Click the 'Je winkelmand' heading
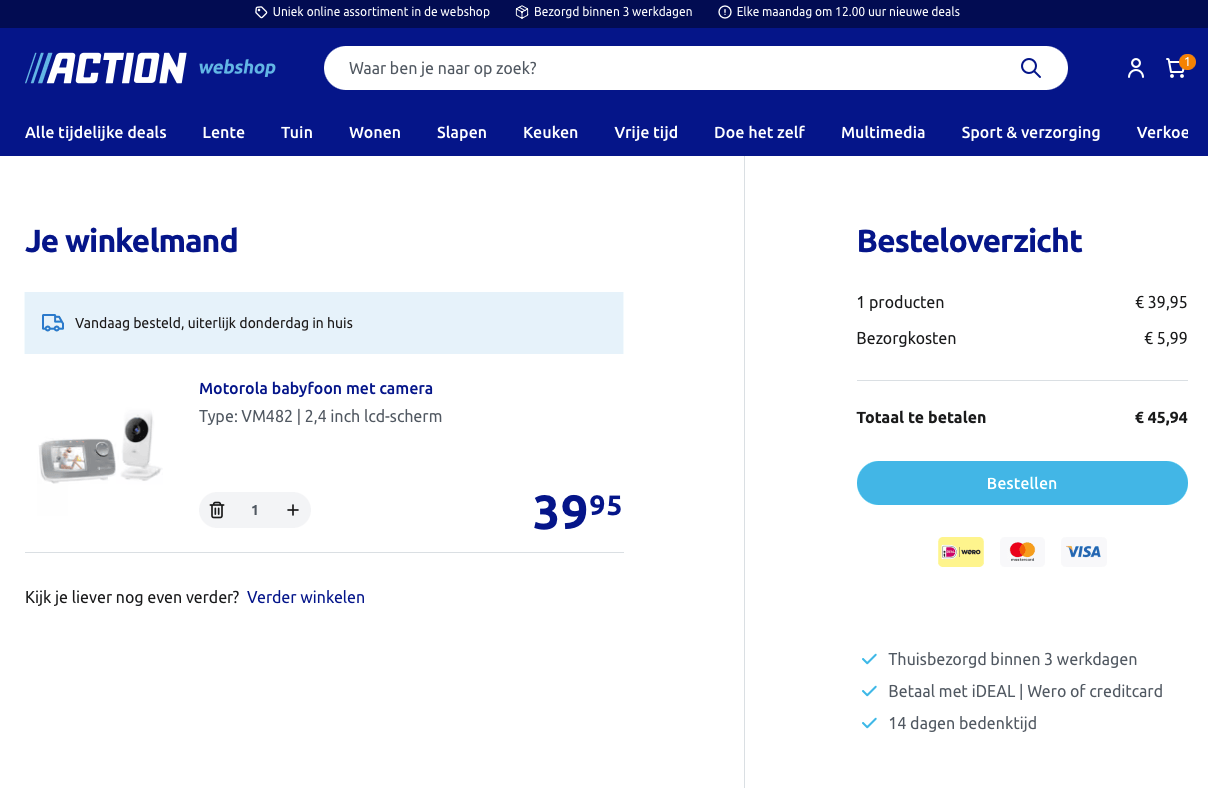This screenshot has height=788, width=1208. point(131,241)
